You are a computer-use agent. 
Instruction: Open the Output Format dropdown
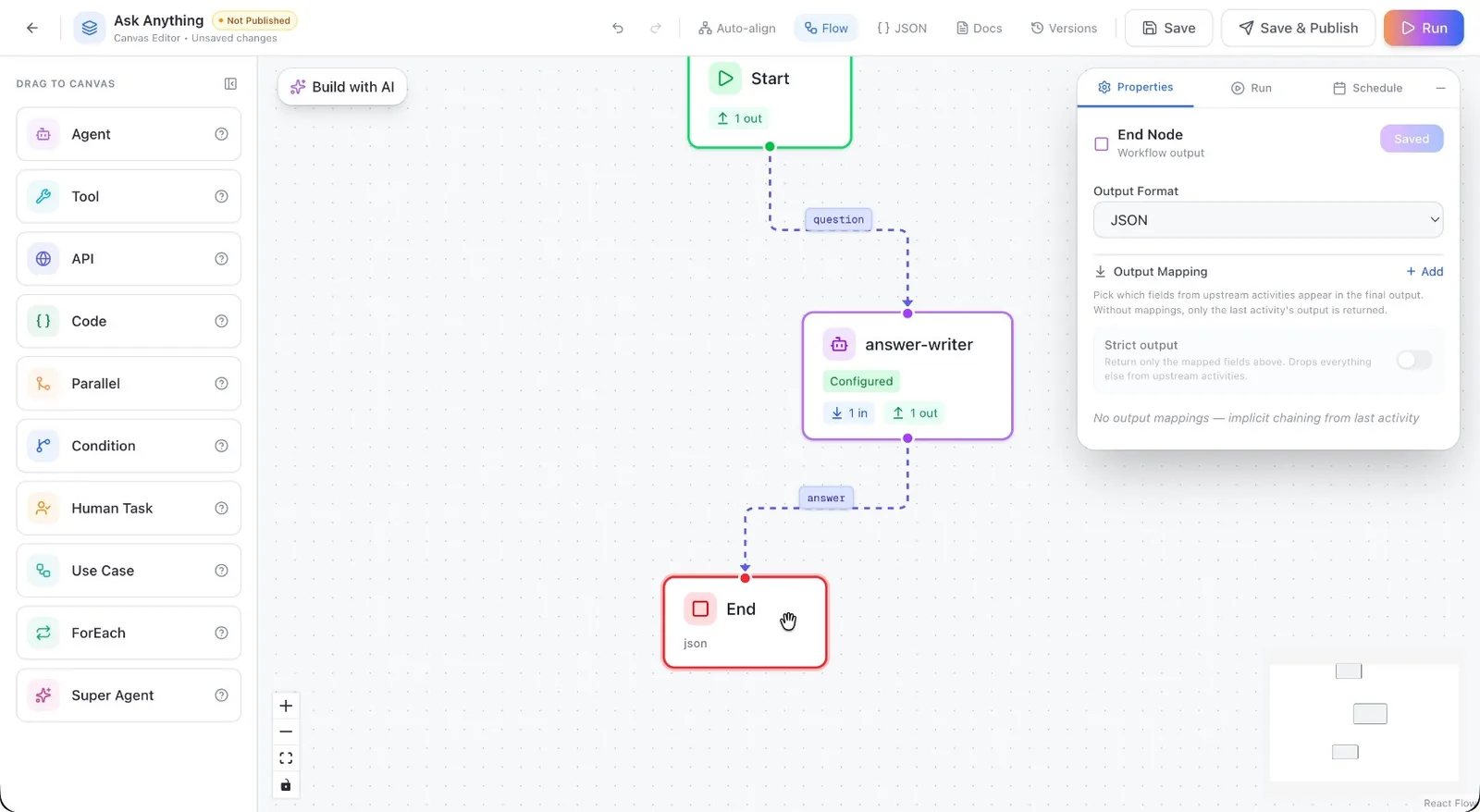1268,220
